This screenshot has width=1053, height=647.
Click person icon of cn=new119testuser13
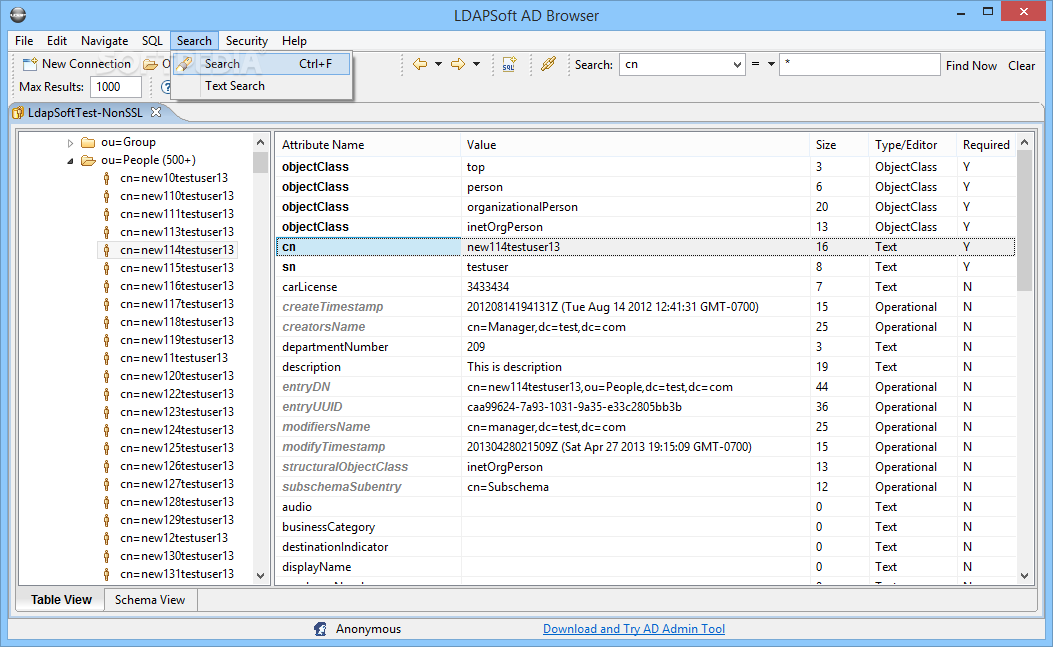[x=106, y=341]
